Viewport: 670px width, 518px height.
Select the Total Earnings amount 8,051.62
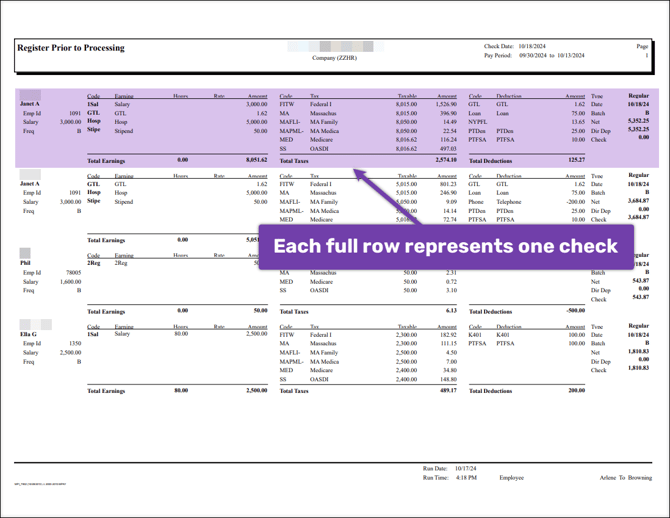[x=256, y=160]
